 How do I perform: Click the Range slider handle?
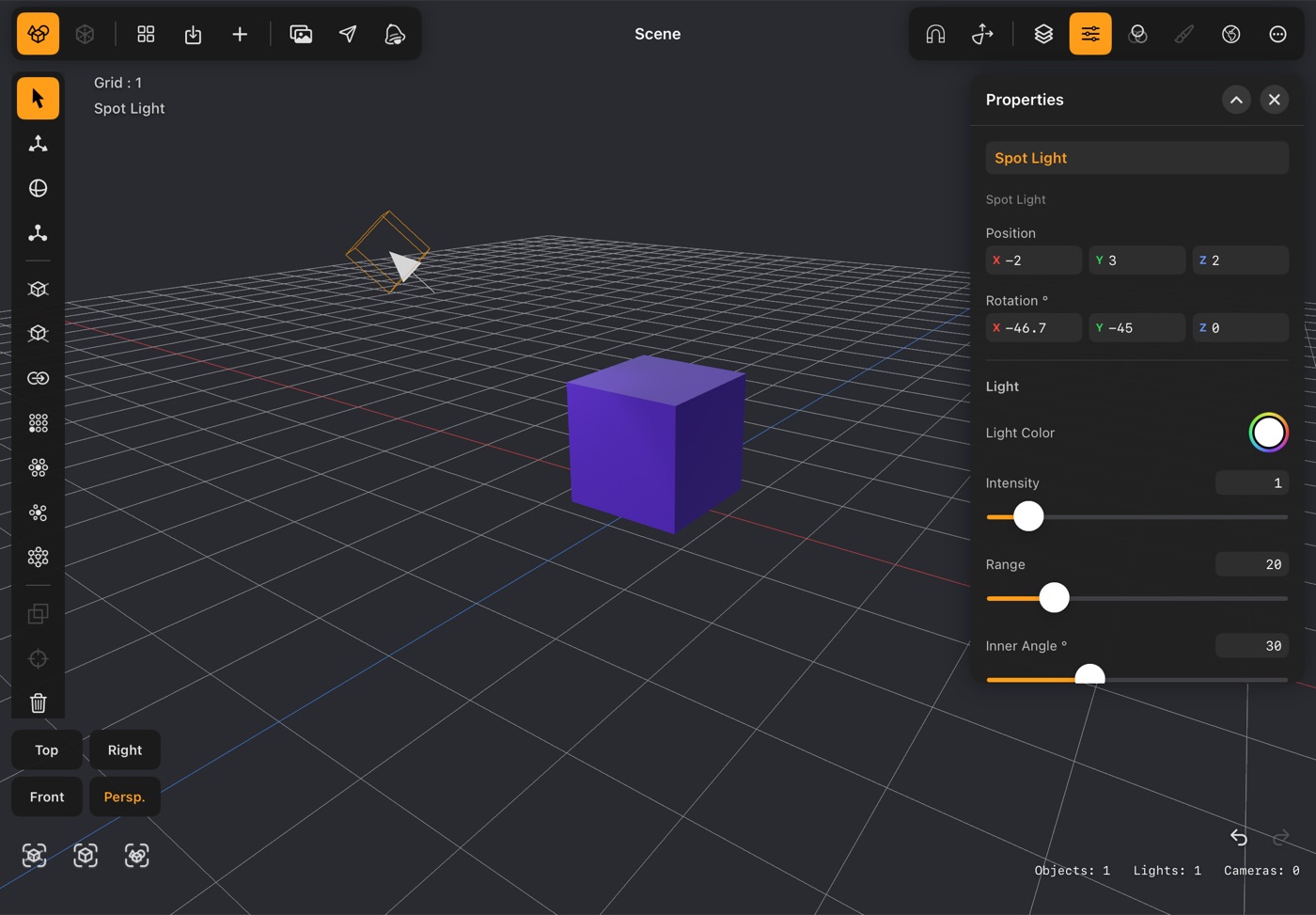pyautogui.click(x=1054, y=597)
